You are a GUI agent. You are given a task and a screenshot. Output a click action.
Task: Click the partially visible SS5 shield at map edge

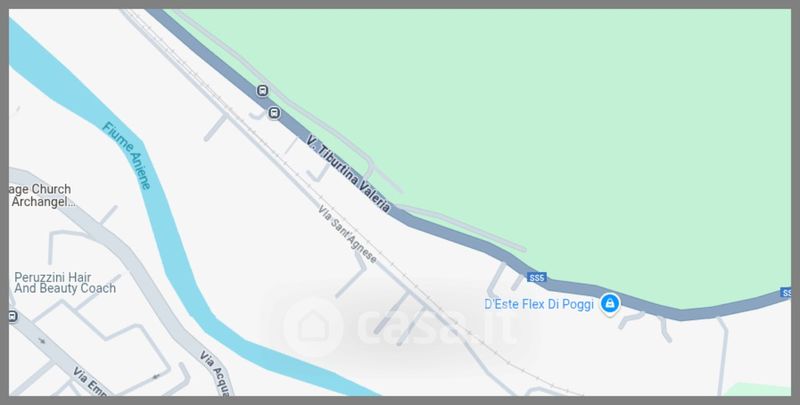coord(786,293)
